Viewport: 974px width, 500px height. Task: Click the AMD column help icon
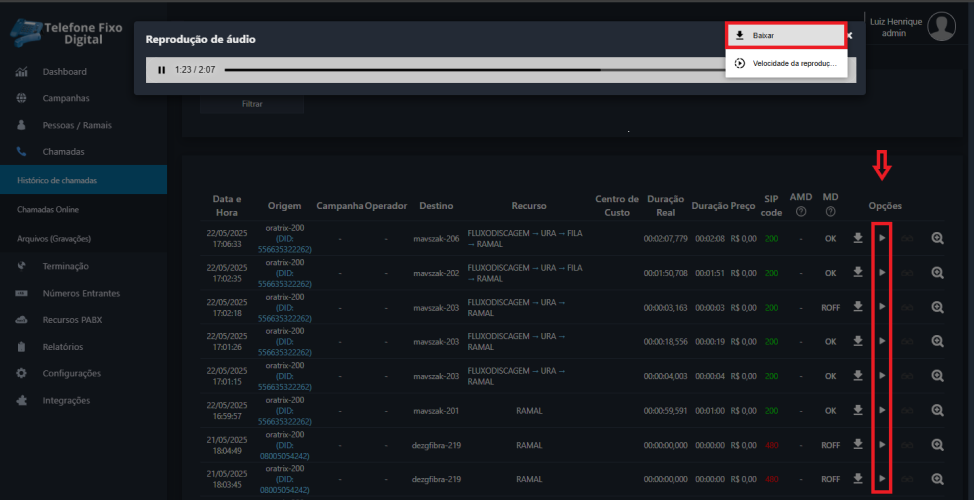point(801,211)
